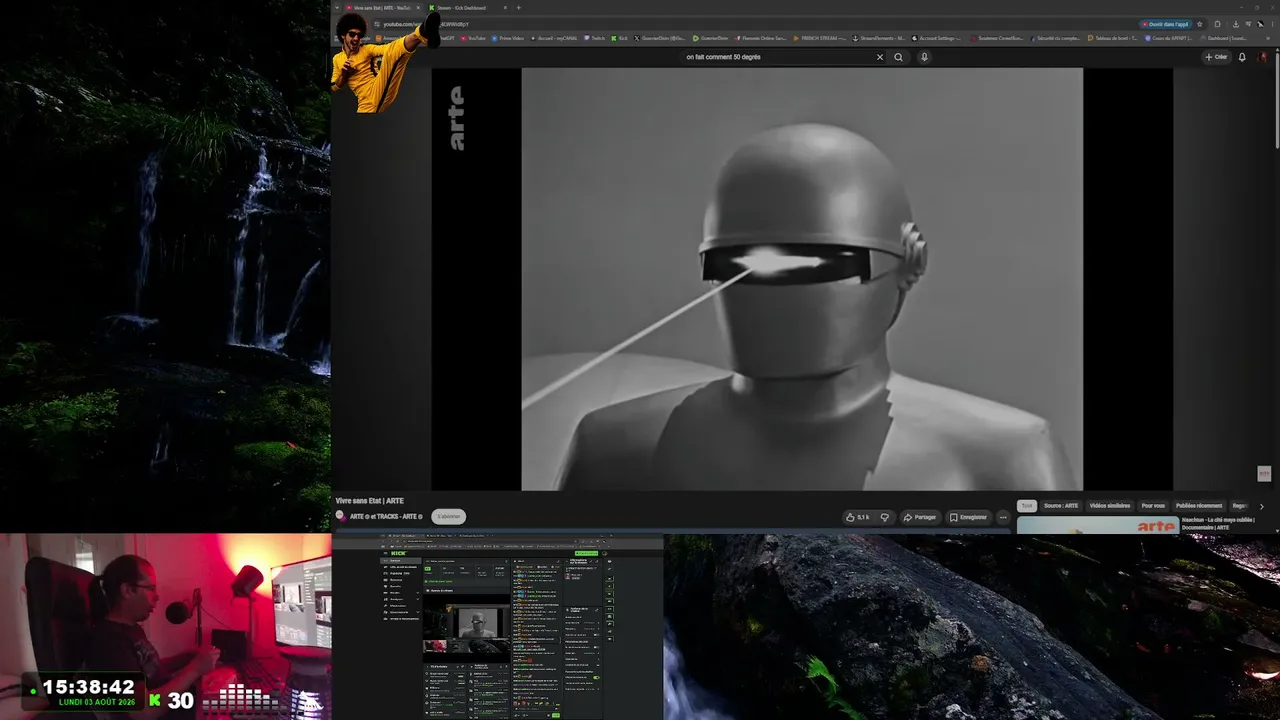The image size is (1280, 720).
Task: Click the Ouvrir dans l'app button
Action: pyautogui.click(x=1165, y=24)
